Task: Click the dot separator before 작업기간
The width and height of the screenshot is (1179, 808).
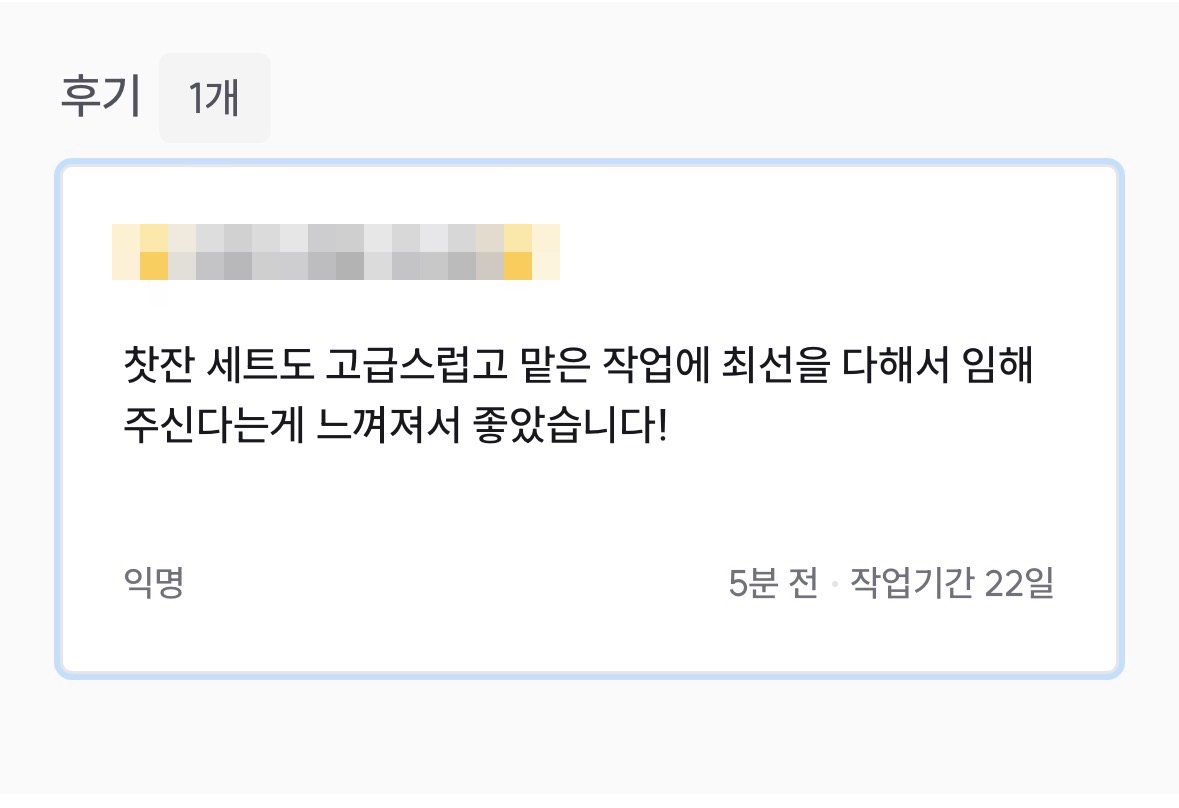Action: (834, 583)
